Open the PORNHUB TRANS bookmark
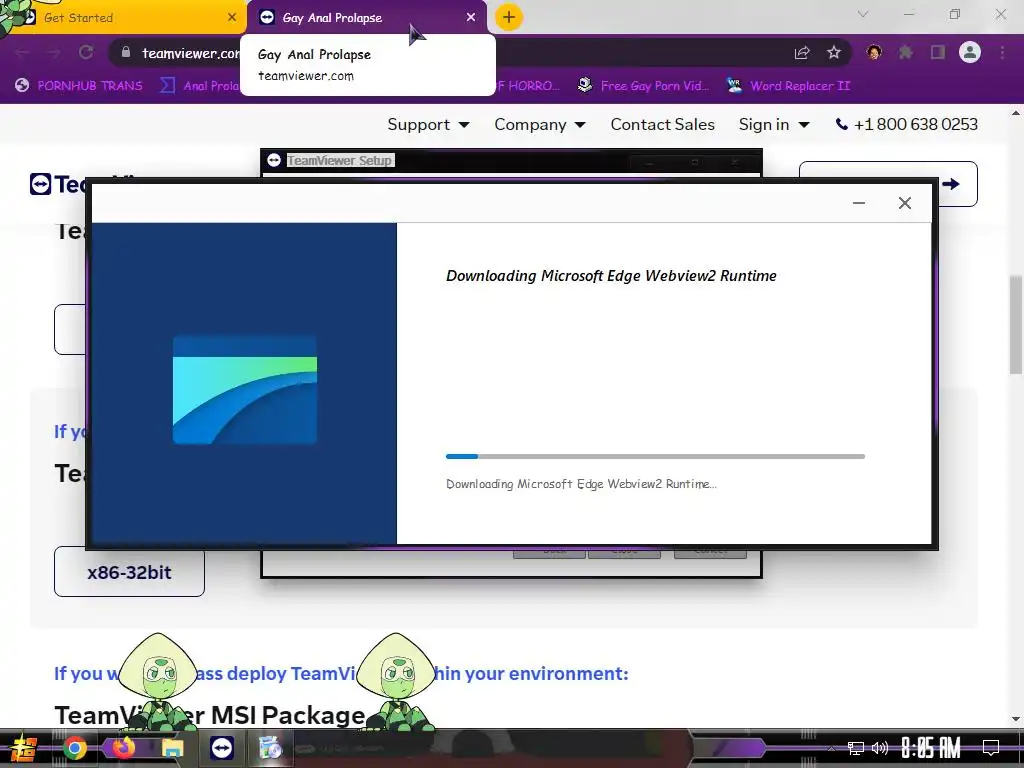 (79, 86)
